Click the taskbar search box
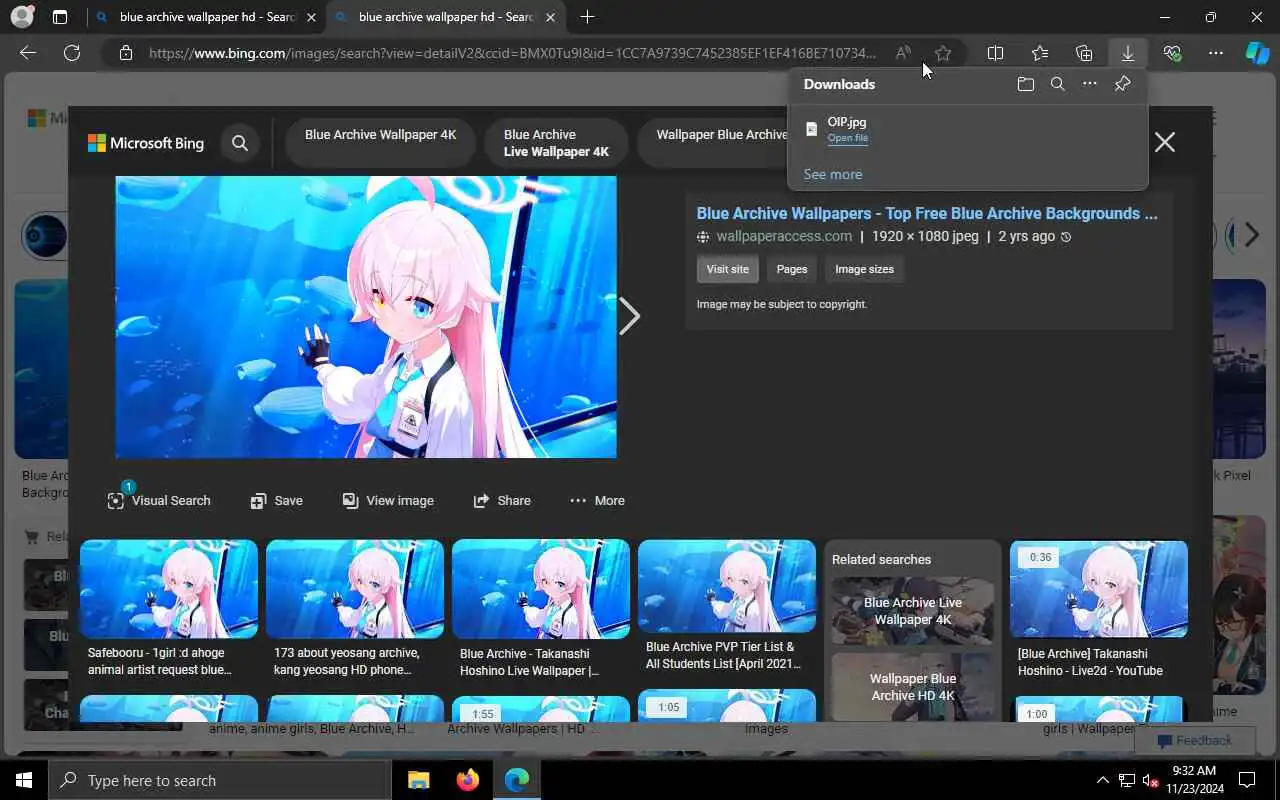 [x=220, y=780]
